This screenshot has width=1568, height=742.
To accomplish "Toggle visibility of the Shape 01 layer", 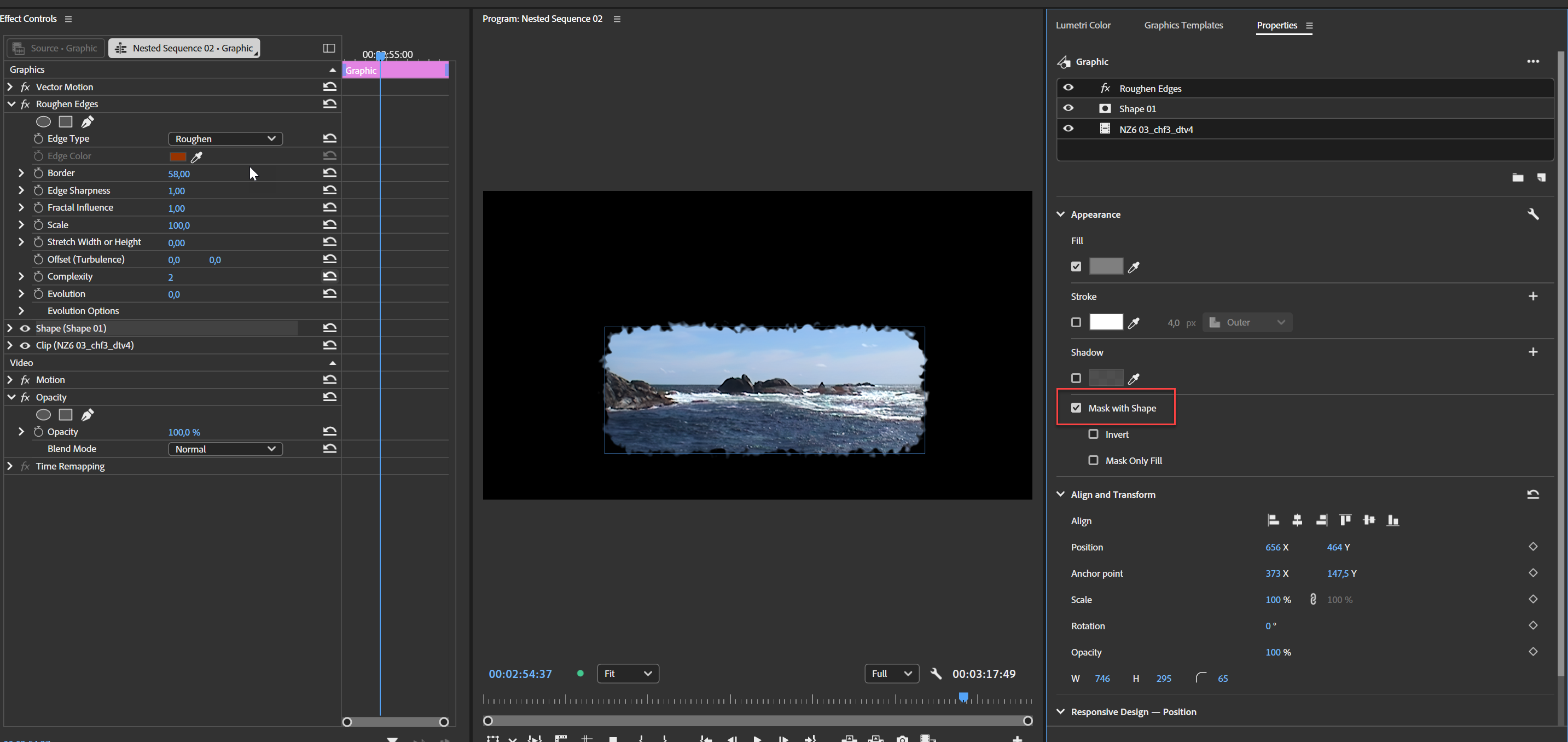I will tap(1069, 108).
